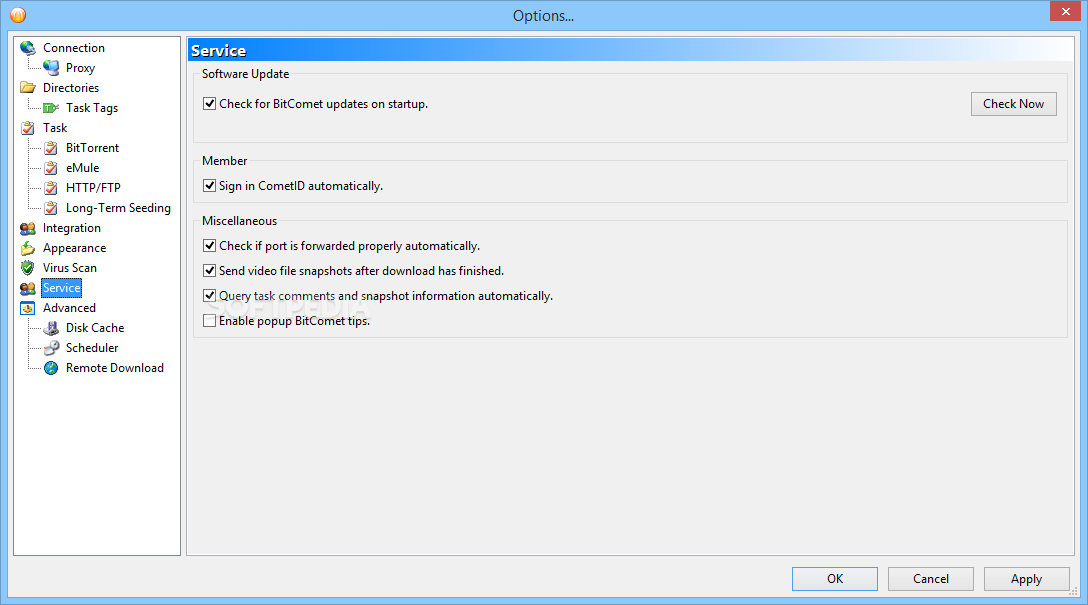Click the Connection globe icon
Image resolution: width=1088 pixels, height=605 pixels.
(x=28, y=48)
